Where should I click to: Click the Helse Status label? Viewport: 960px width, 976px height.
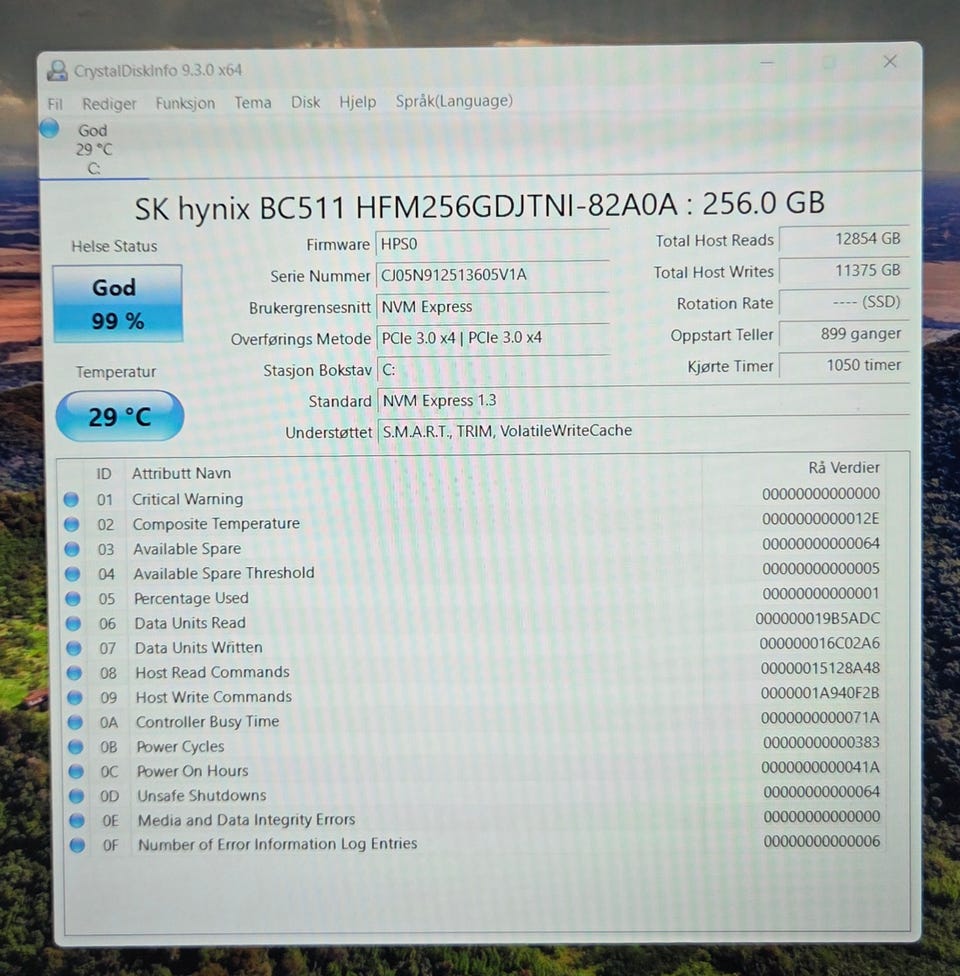tap(114, 246)
